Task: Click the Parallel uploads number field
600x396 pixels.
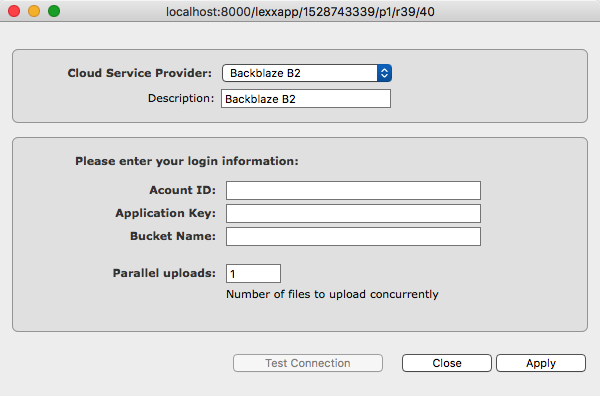Action: pyautogui.click(x=253, y=274)
